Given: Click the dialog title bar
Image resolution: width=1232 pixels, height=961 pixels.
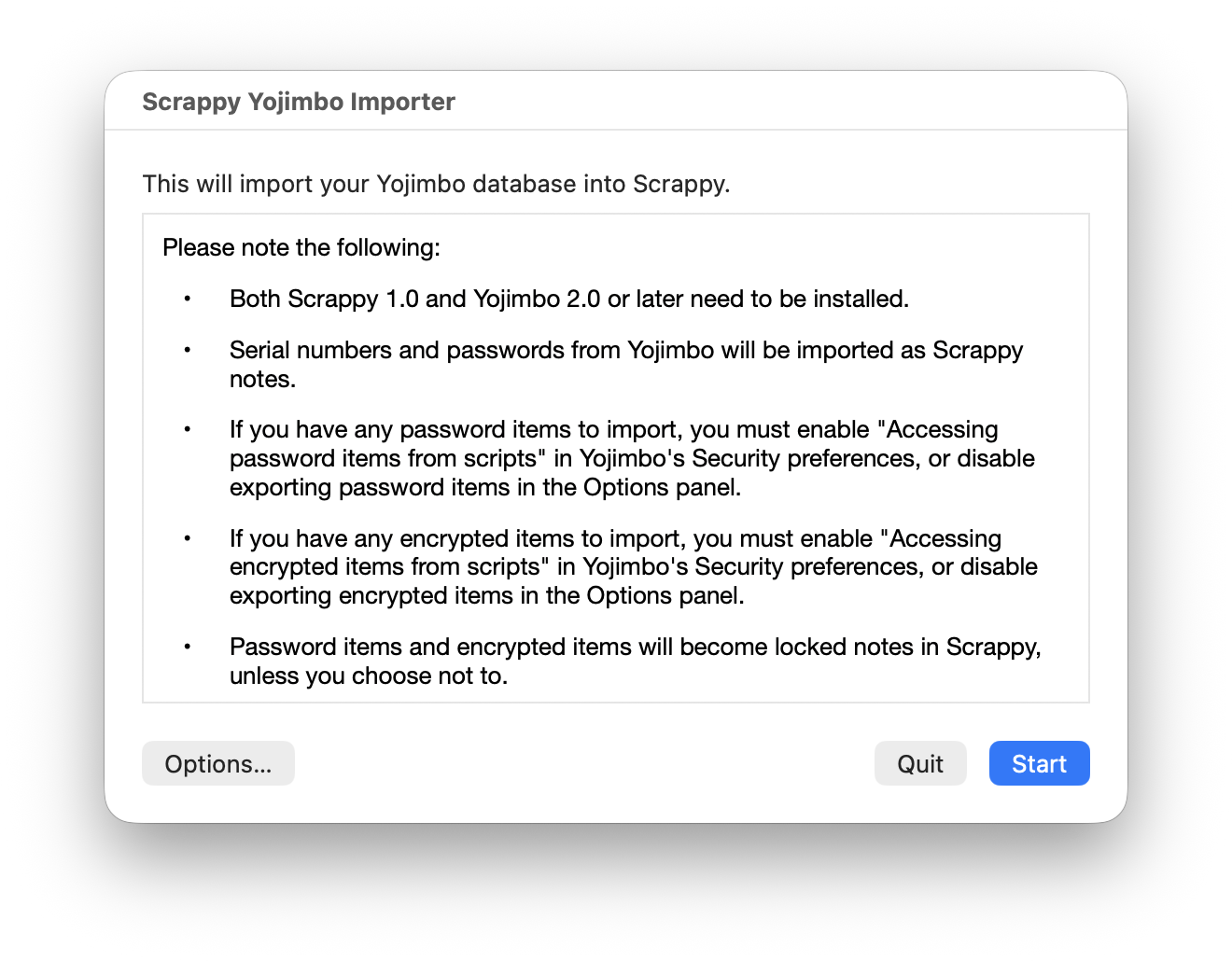Looking at the screenshot, I should pos(616,102).
